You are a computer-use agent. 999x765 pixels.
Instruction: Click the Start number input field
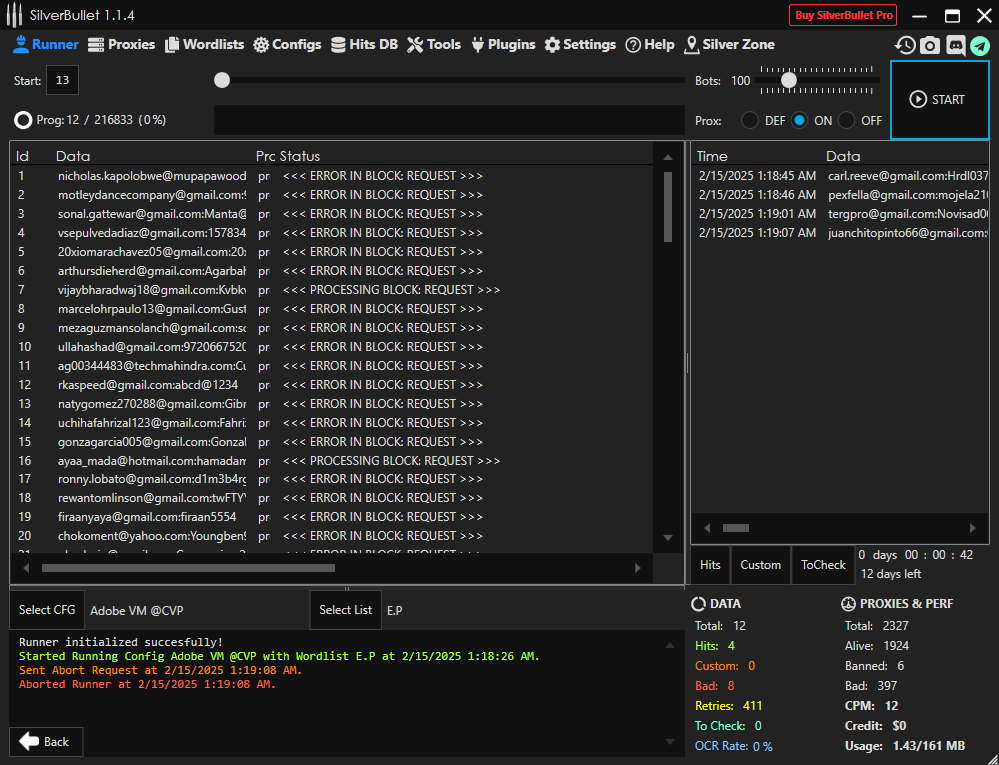coord(62,80)
